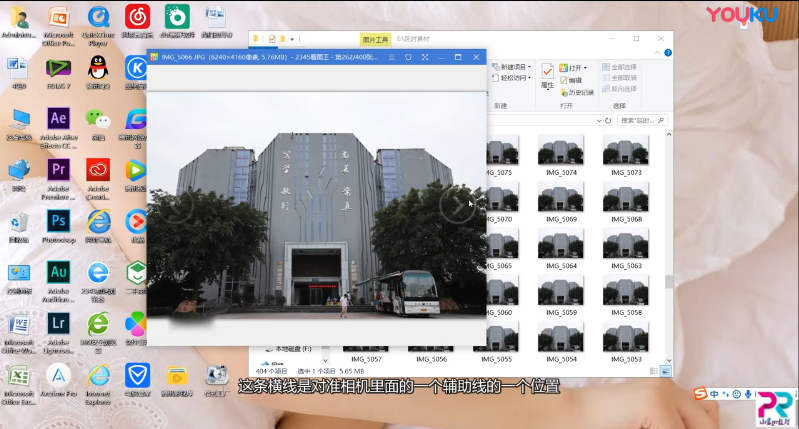The height and width of the screenshot is (429, 799).
Task: Expand the 打开 dropdown in Explorer ribbon
Action: point(585,68)
